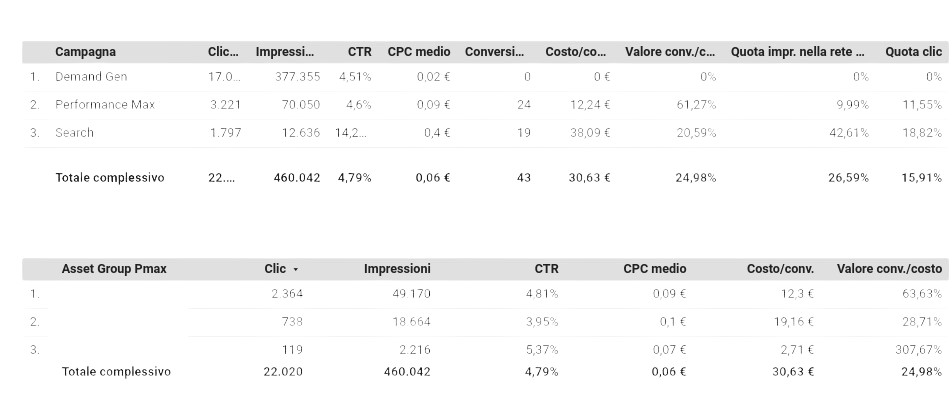Select the Demand Gen campaign row
This screenshot has height=398, width=952.
[x=484, y=77]
